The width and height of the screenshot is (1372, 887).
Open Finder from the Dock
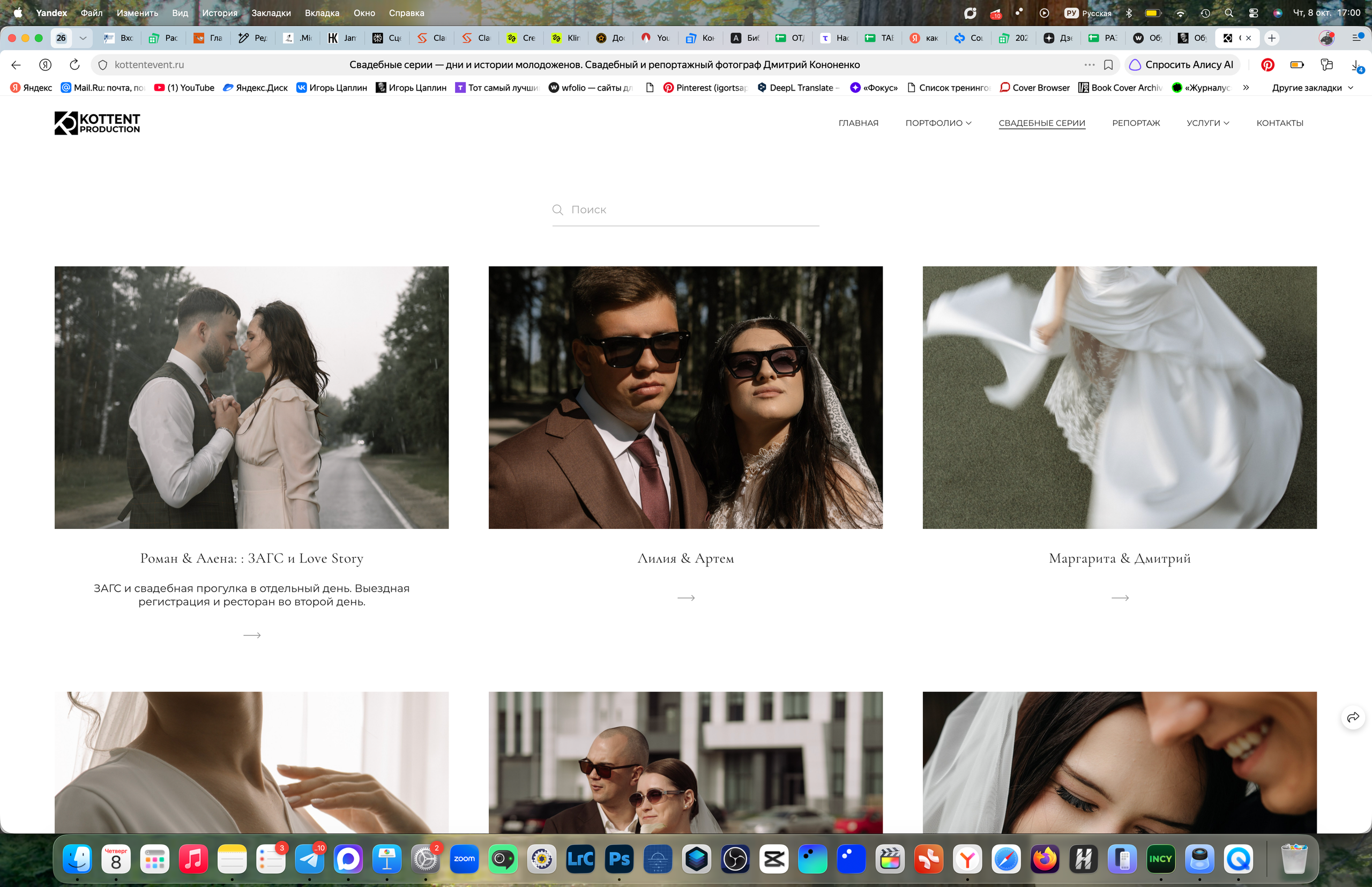click(x=77, y=859)
